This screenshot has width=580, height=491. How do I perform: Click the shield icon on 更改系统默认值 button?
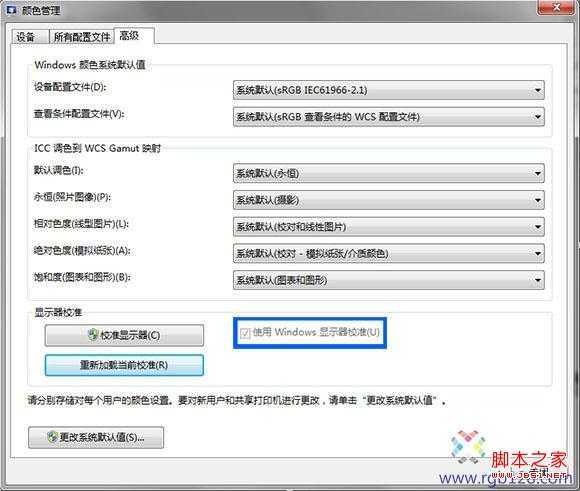52,437
